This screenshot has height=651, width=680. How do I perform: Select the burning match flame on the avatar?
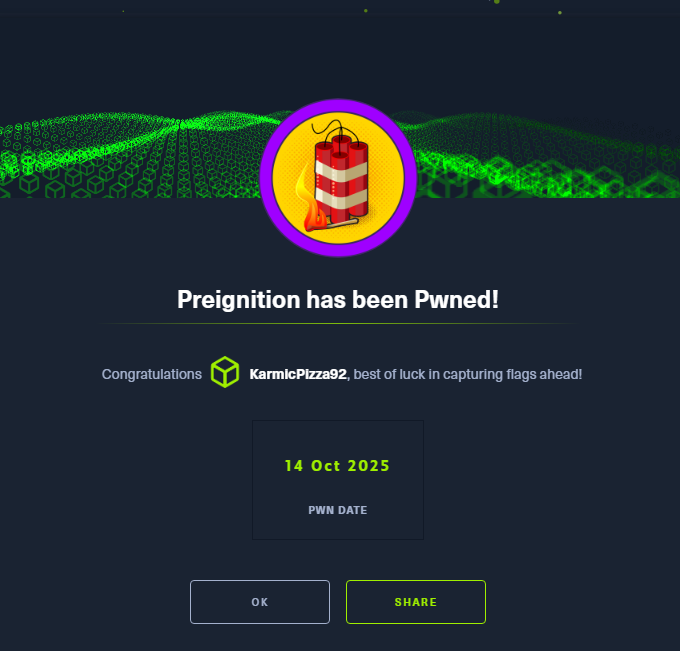coord(310,202)
